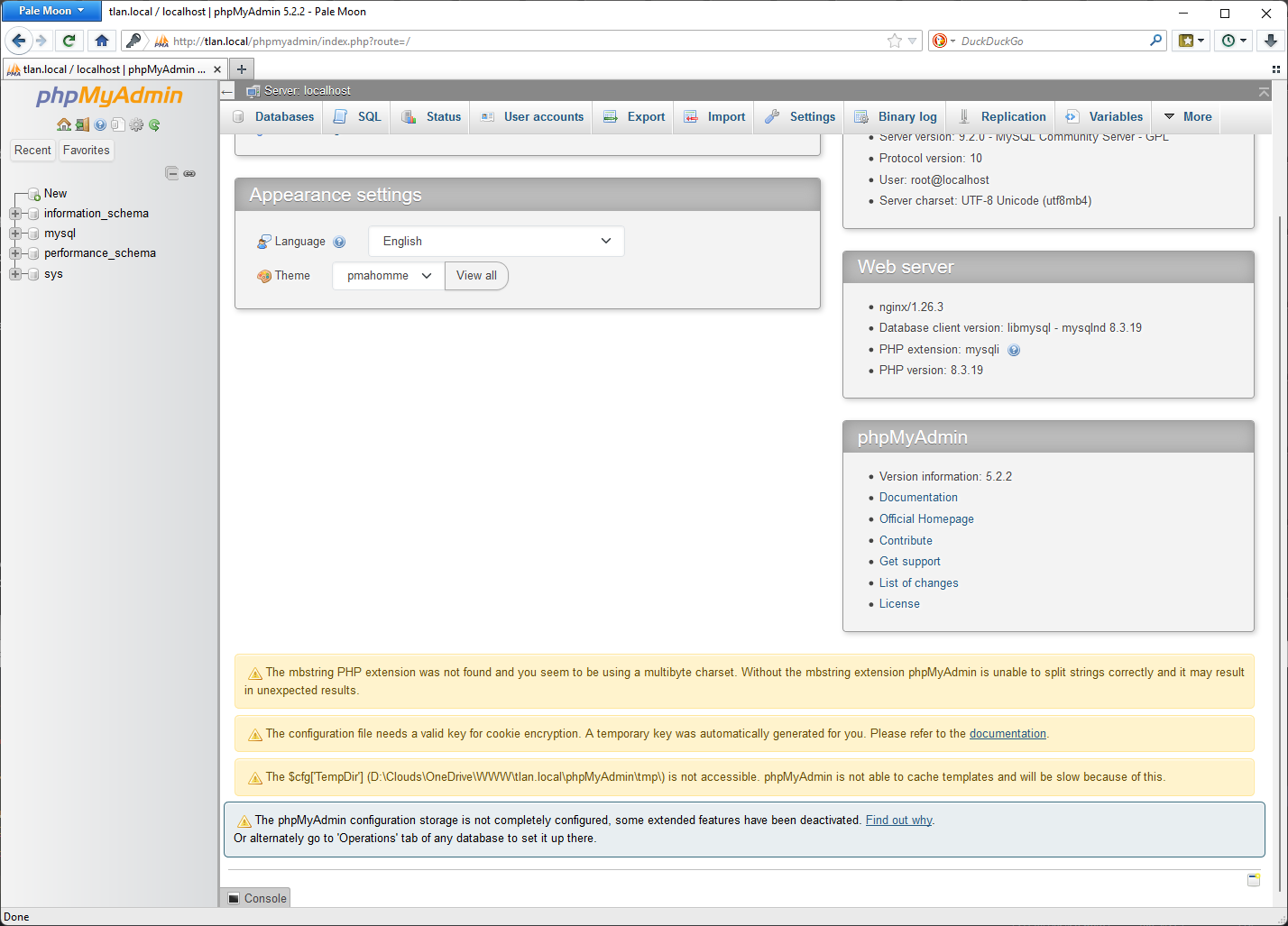Click the browser Back arrow button
Screen dimensions: 1288x926
click(x=19, y=41)
